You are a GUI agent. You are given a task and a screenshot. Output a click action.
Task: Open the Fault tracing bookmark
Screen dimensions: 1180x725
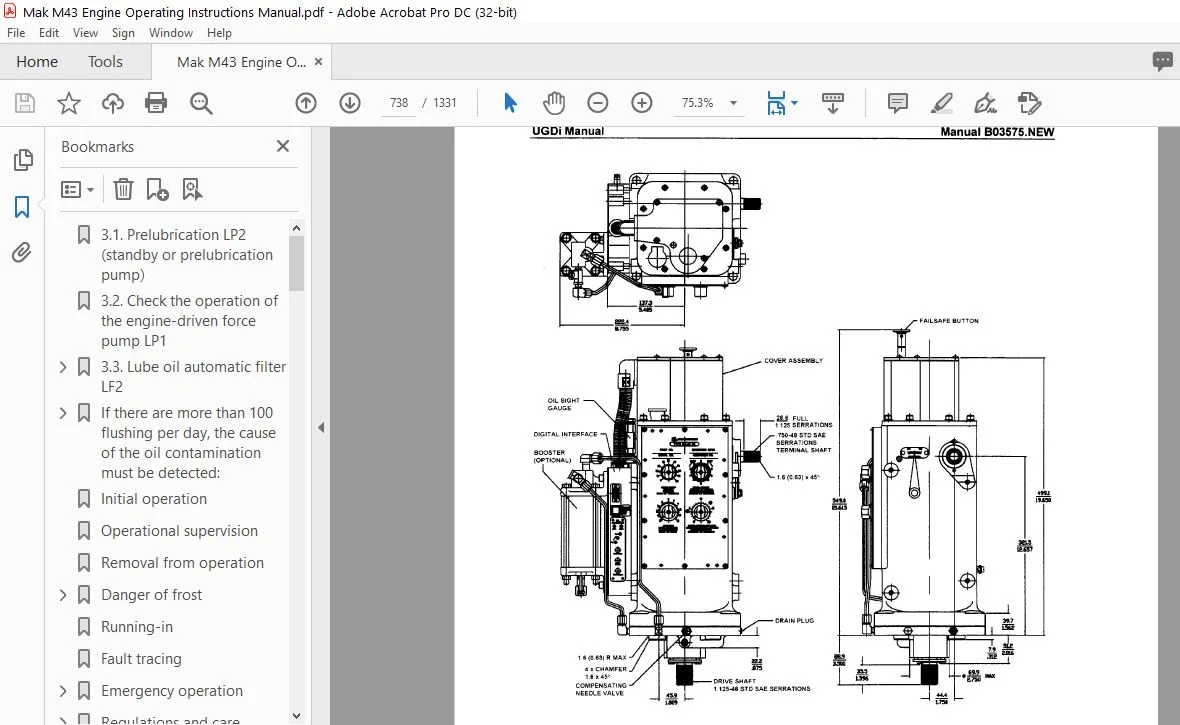pos(141,659)
